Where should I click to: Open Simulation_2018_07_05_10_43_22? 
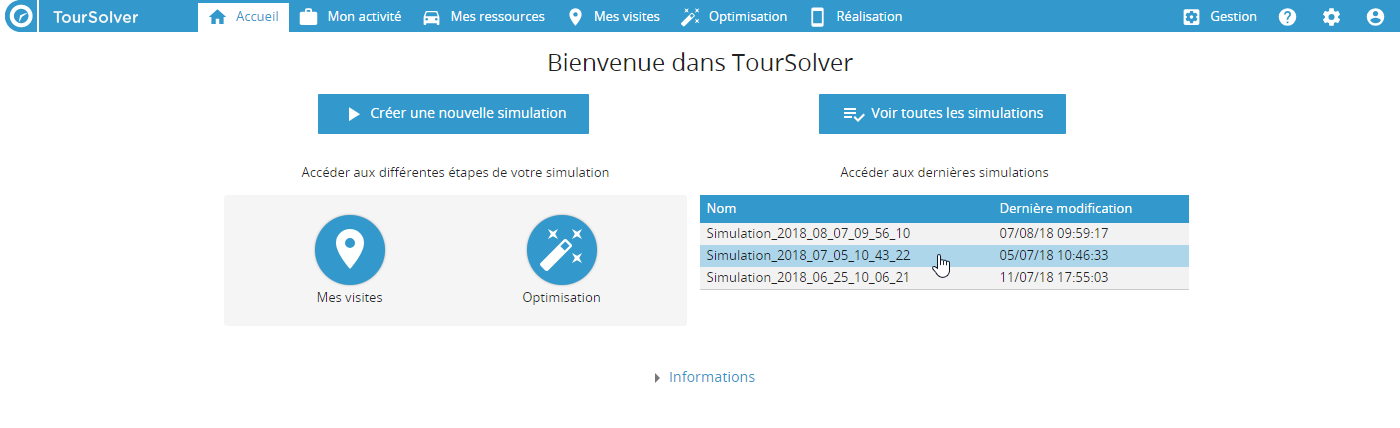pyautogui.click(x=808, y=255)
